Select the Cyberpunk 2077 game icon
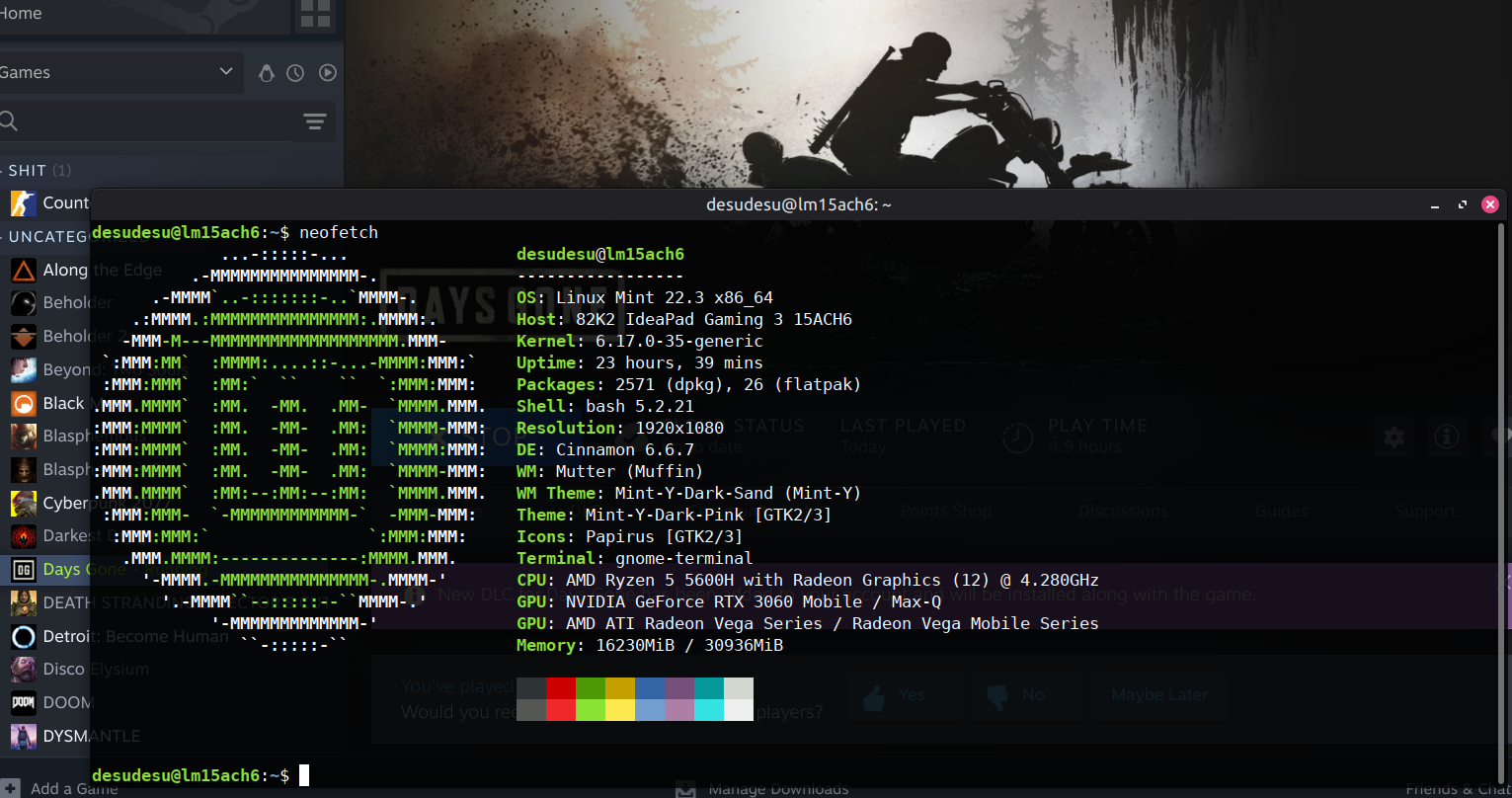The width and height of the screenshot is (1512, 798). [24, 504]
